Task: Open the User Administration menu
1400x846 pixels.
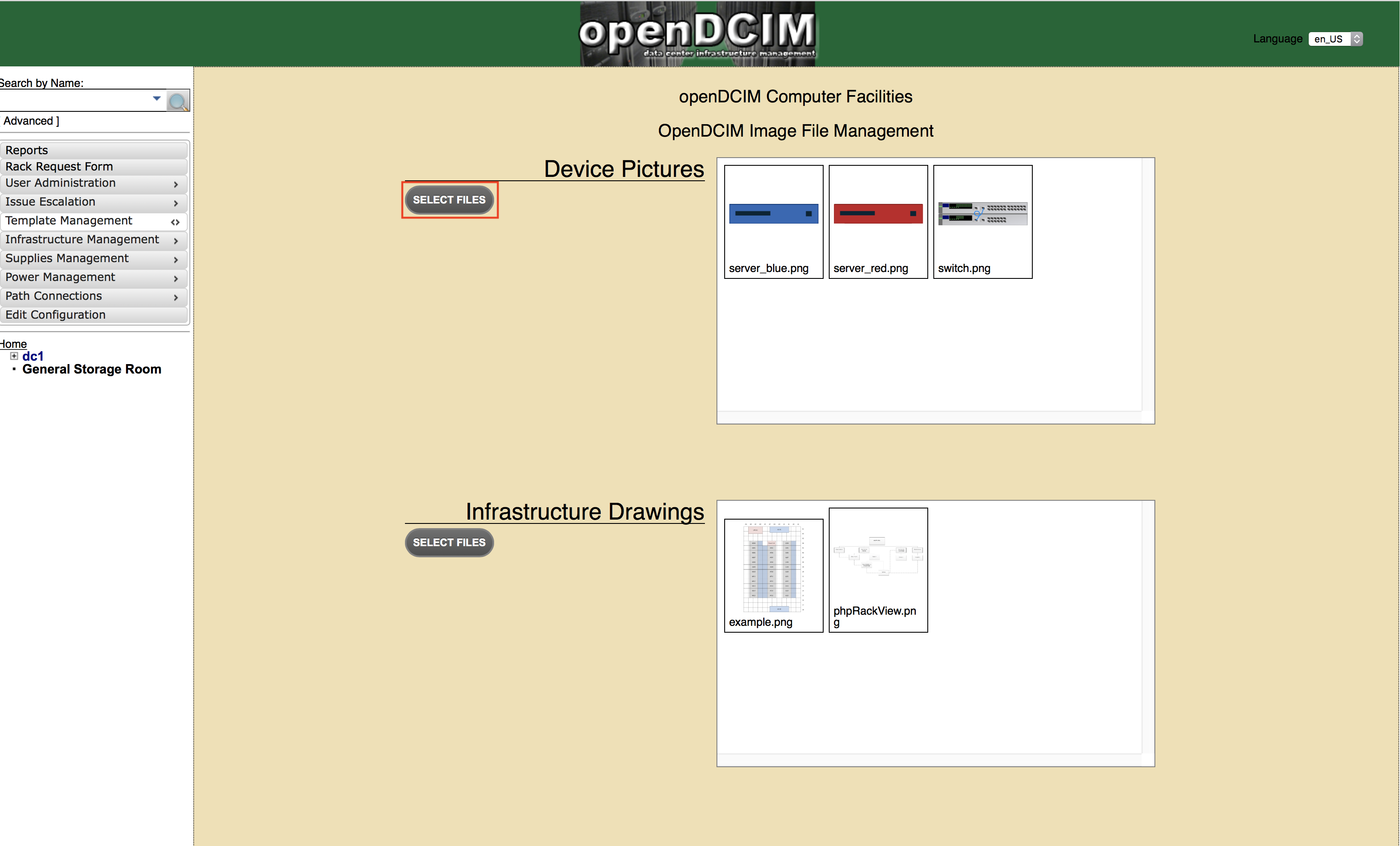Action: (x=94, y=183)
